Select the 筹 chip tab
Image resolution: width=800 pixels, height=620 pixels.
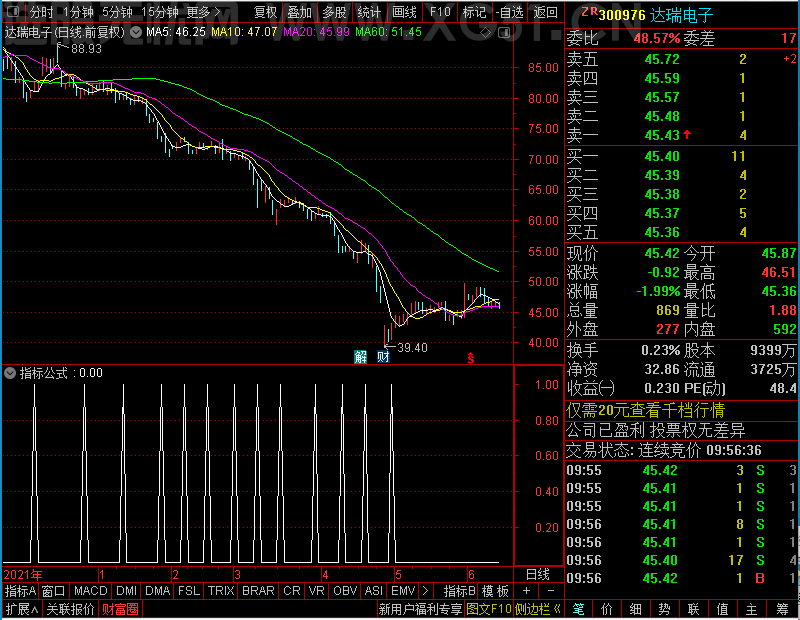(x=782, y=609)
